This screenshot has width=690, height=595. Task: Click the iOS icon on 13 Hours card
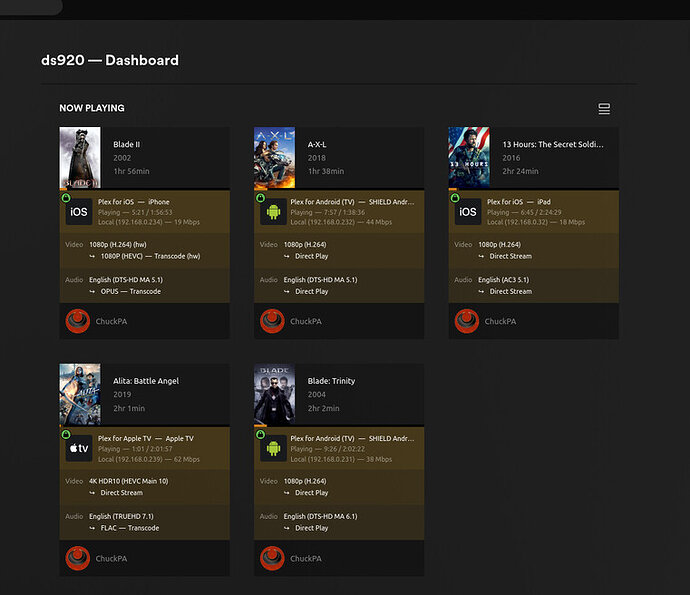468,212
